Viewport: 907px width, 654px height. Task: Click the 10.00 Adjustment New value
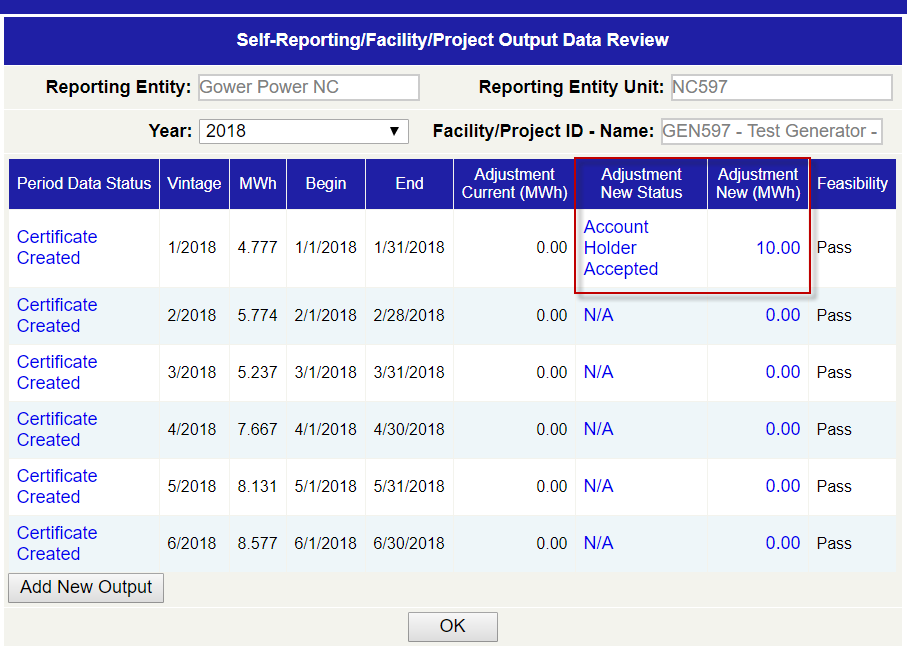(x=778, y=248)
